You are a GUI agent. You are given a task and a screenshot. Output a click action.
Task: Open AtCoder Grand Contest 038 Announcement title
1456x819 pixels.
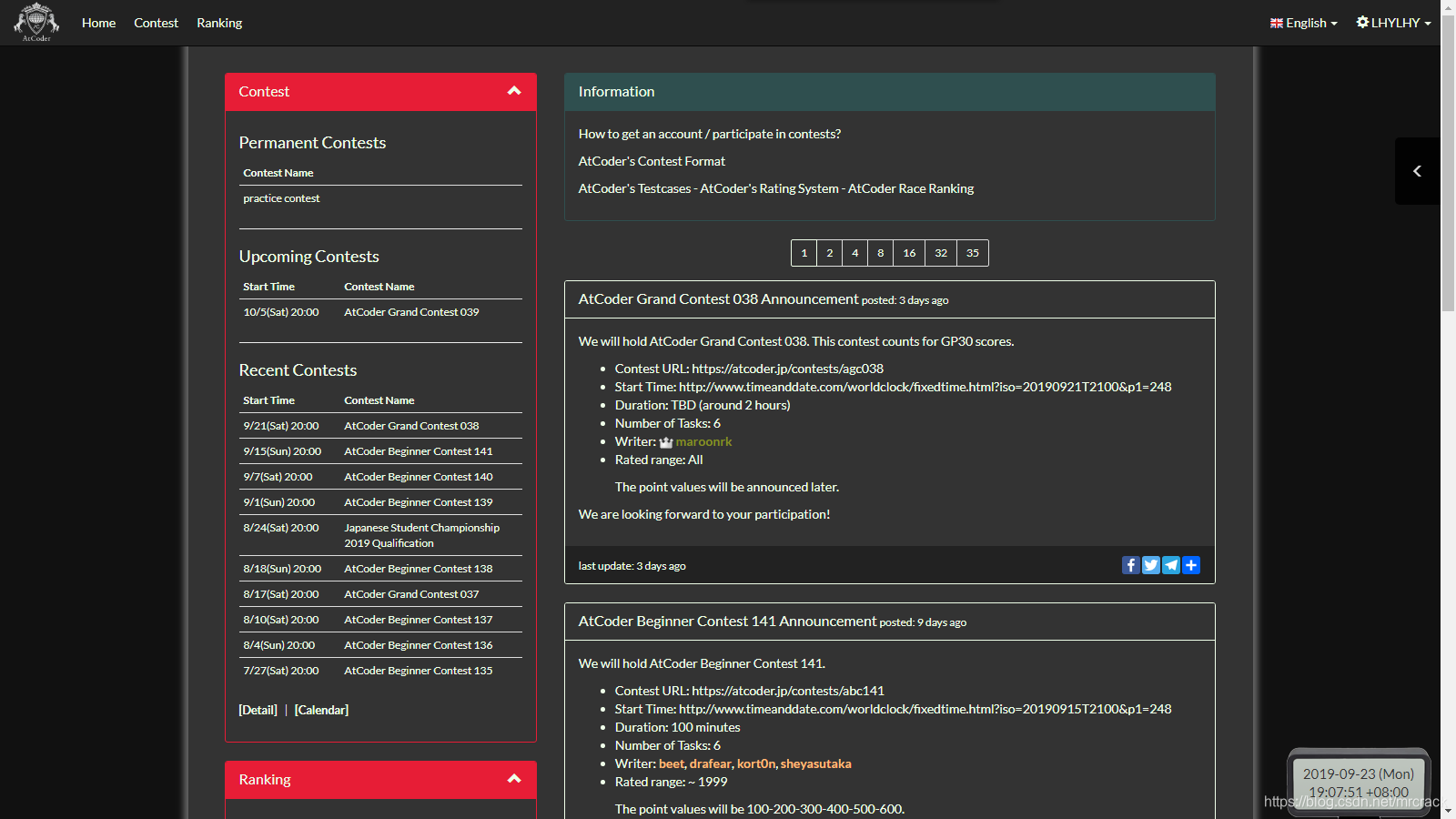[718, 299]
